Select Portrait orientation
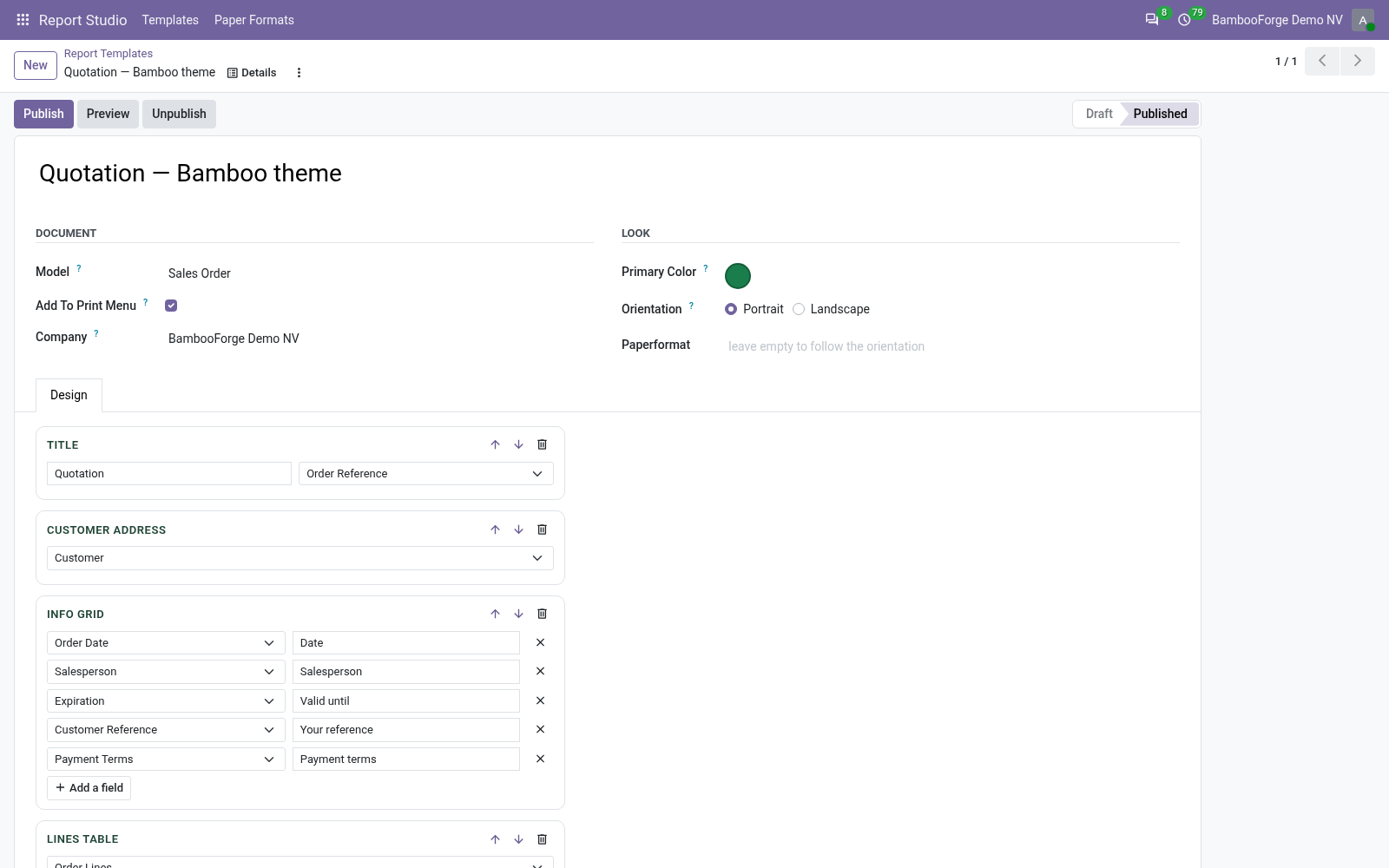Image resolution: width=1389 pixels, height=868 pixels. 731,309
